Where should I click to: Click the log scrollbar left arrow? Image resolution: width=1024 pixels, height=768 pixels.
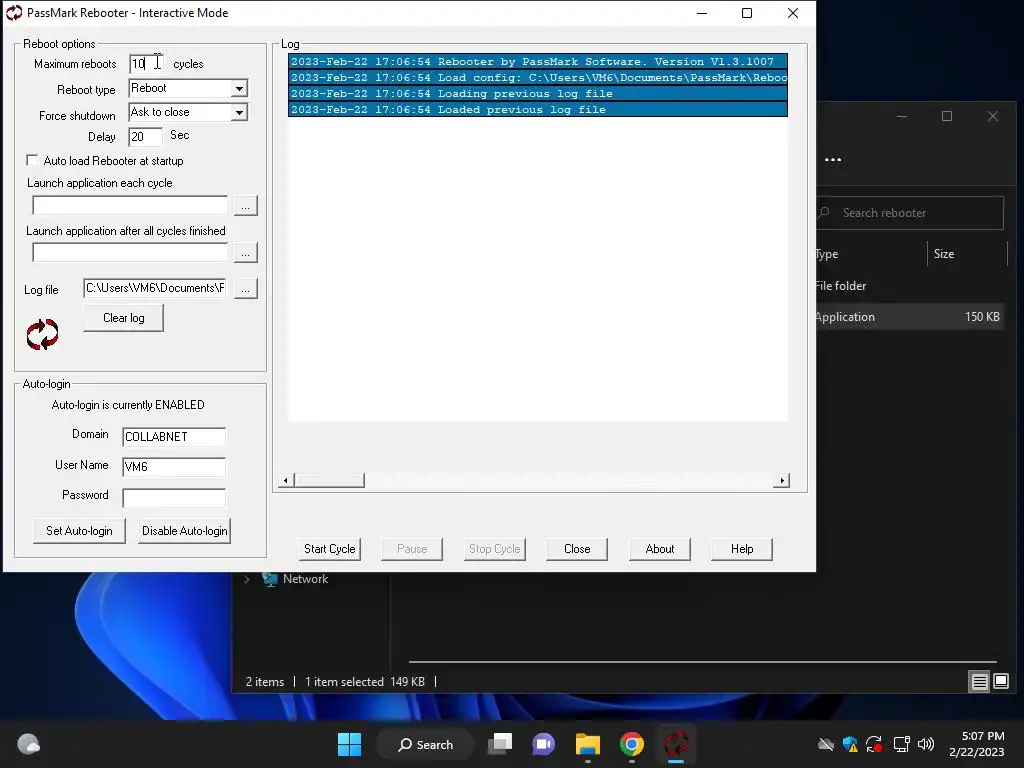(x=285, y=481)
